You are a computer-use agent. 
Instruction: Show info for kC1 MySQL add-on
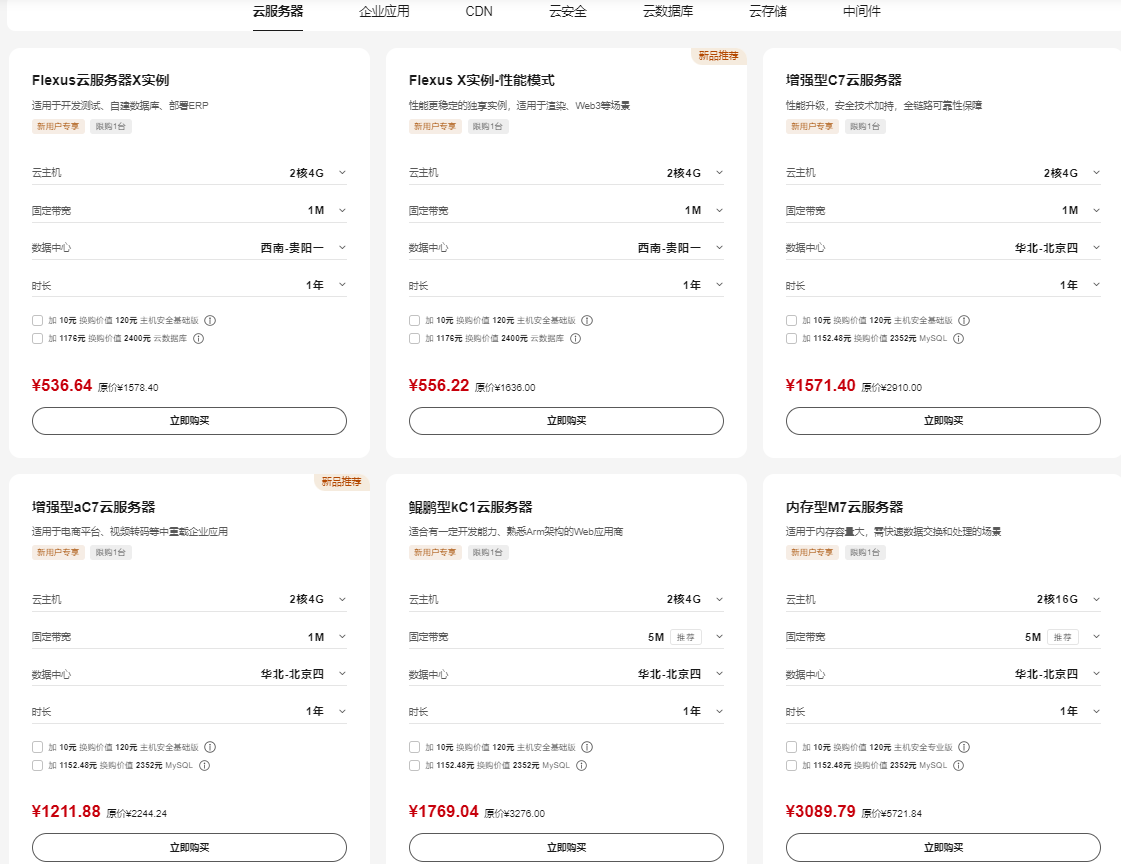(582, 765)
